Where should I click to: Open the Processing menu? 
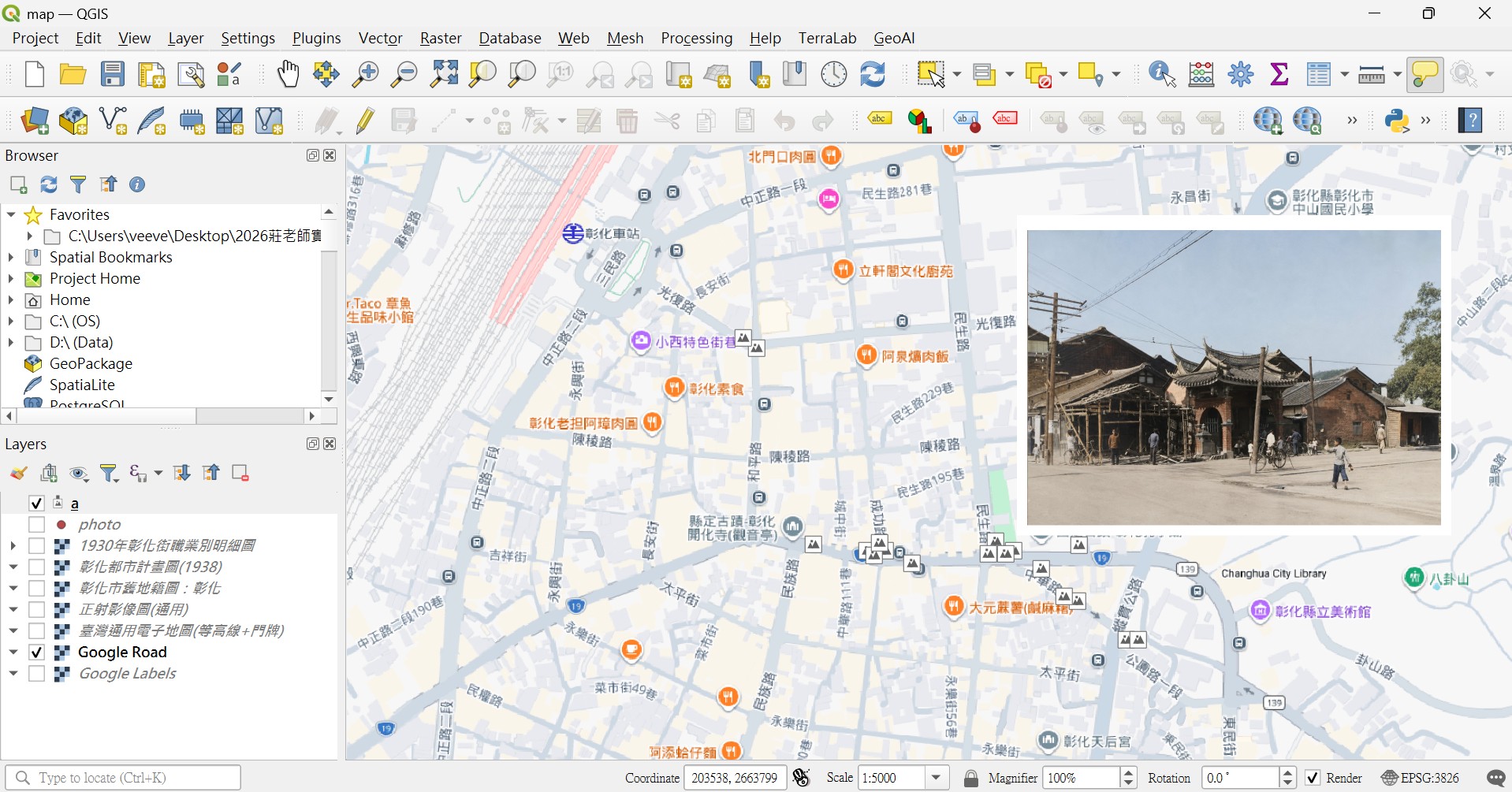pyautogui.click(x=697, y=38)
